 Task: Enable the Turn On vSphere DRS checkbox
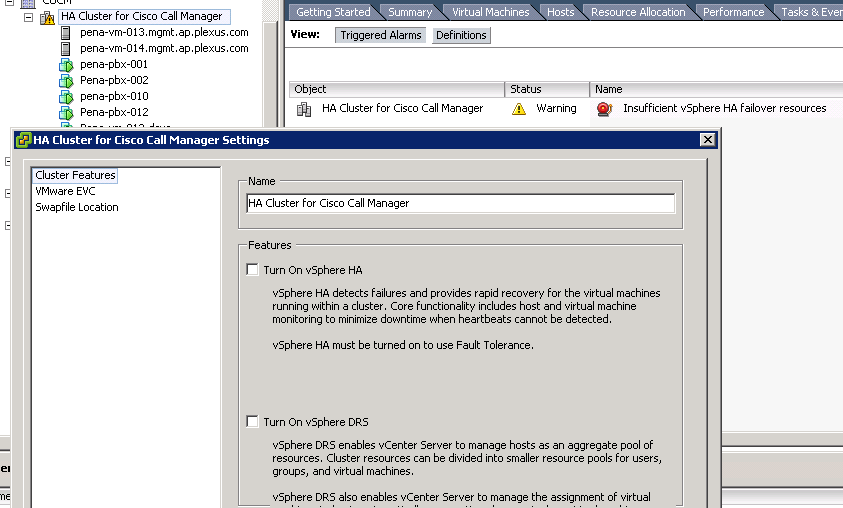[x=252, y=421]
